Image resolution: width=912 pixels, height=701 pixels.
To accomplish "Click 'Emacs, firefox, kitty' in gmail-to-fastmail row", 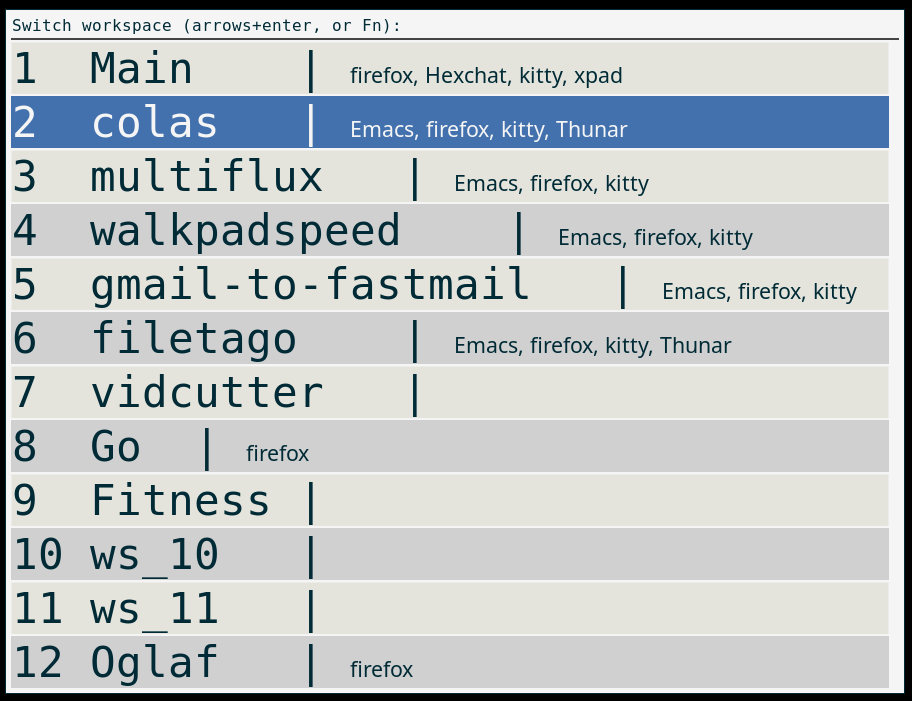I will 760,291.
